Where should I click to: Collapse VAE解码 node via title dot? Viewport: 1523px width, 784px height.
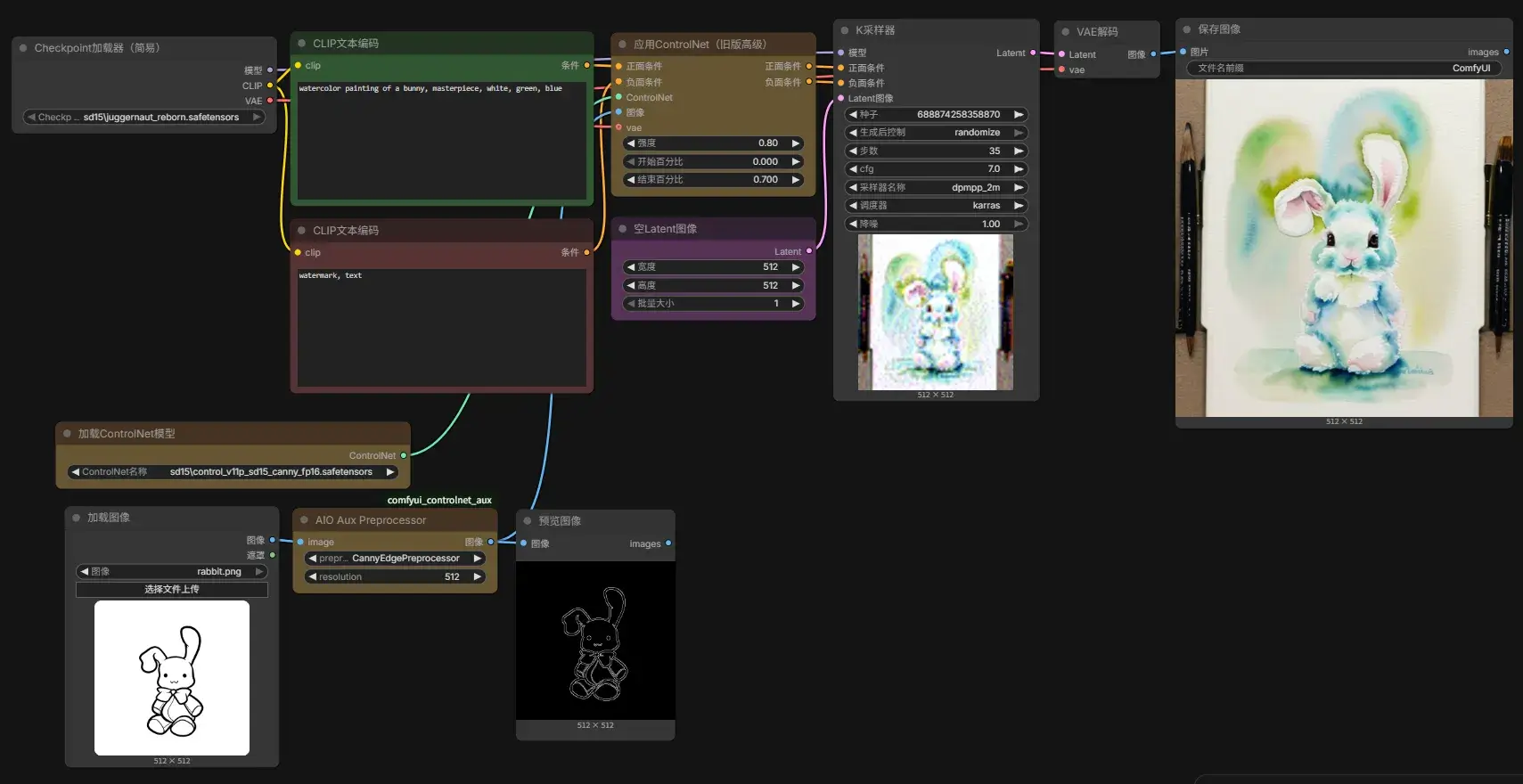[1066, 32]
